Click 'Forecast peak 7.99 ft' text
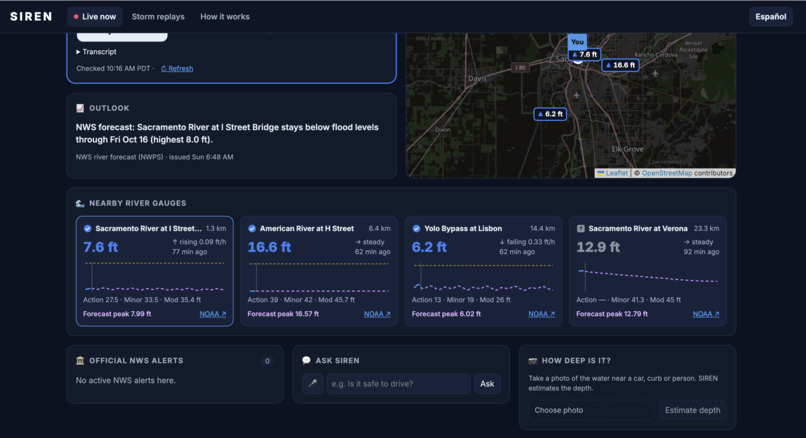 click(x=117, y=314)
